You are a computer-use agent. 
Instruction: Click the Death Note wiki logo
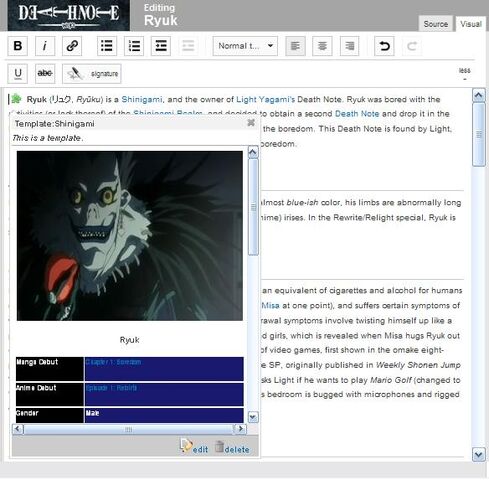point(69,15)
